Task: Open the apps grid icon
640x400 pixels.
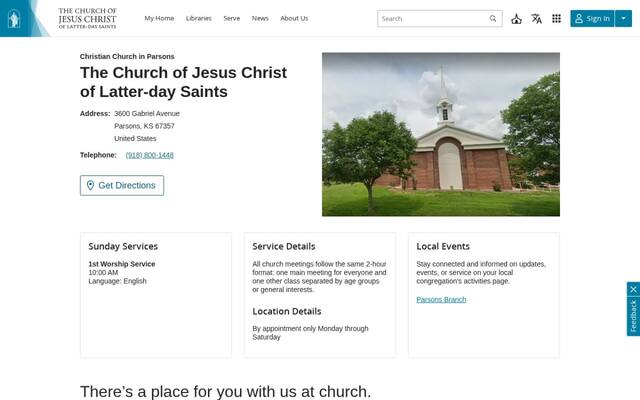Action: 556,18
